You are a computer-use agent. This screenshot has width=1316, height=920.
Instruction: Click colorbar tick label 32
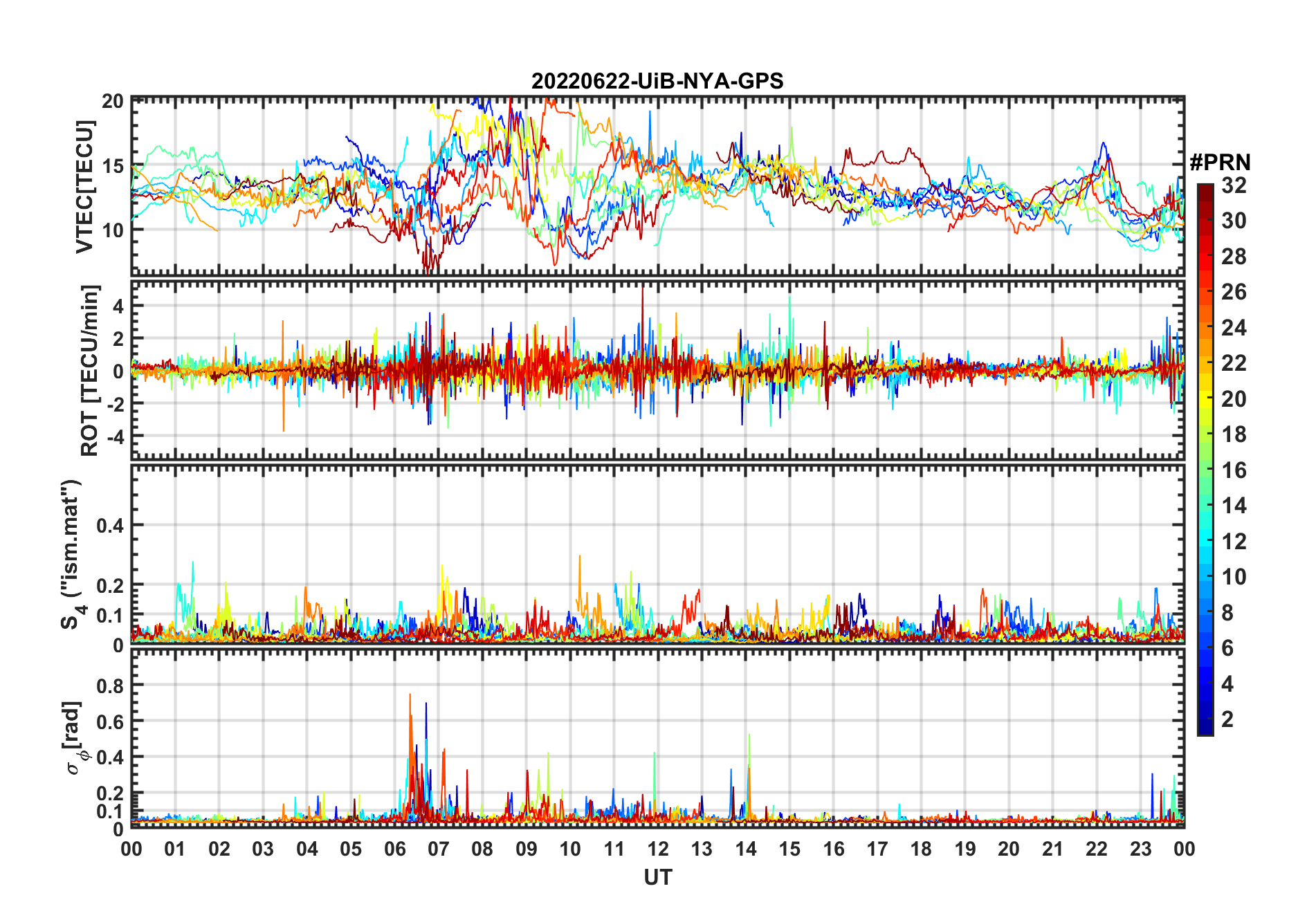coord(1234,185)
